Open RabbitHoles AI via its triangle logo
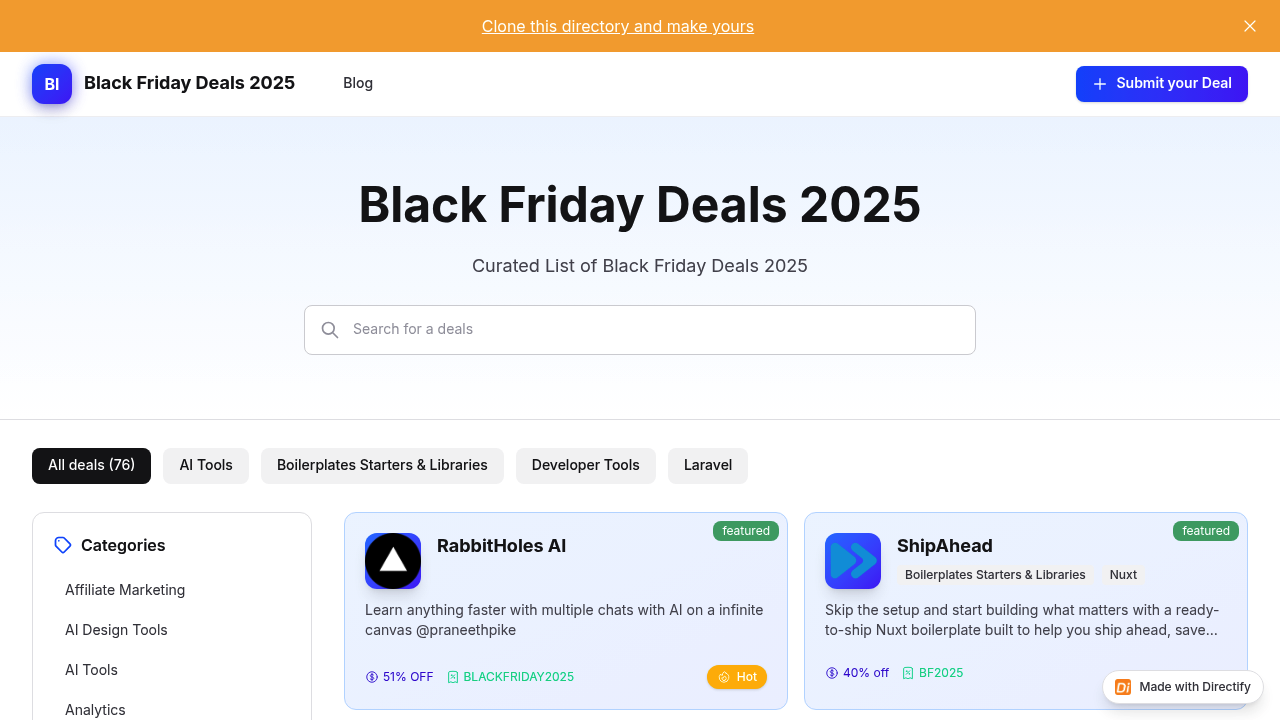 pos(392,561)
